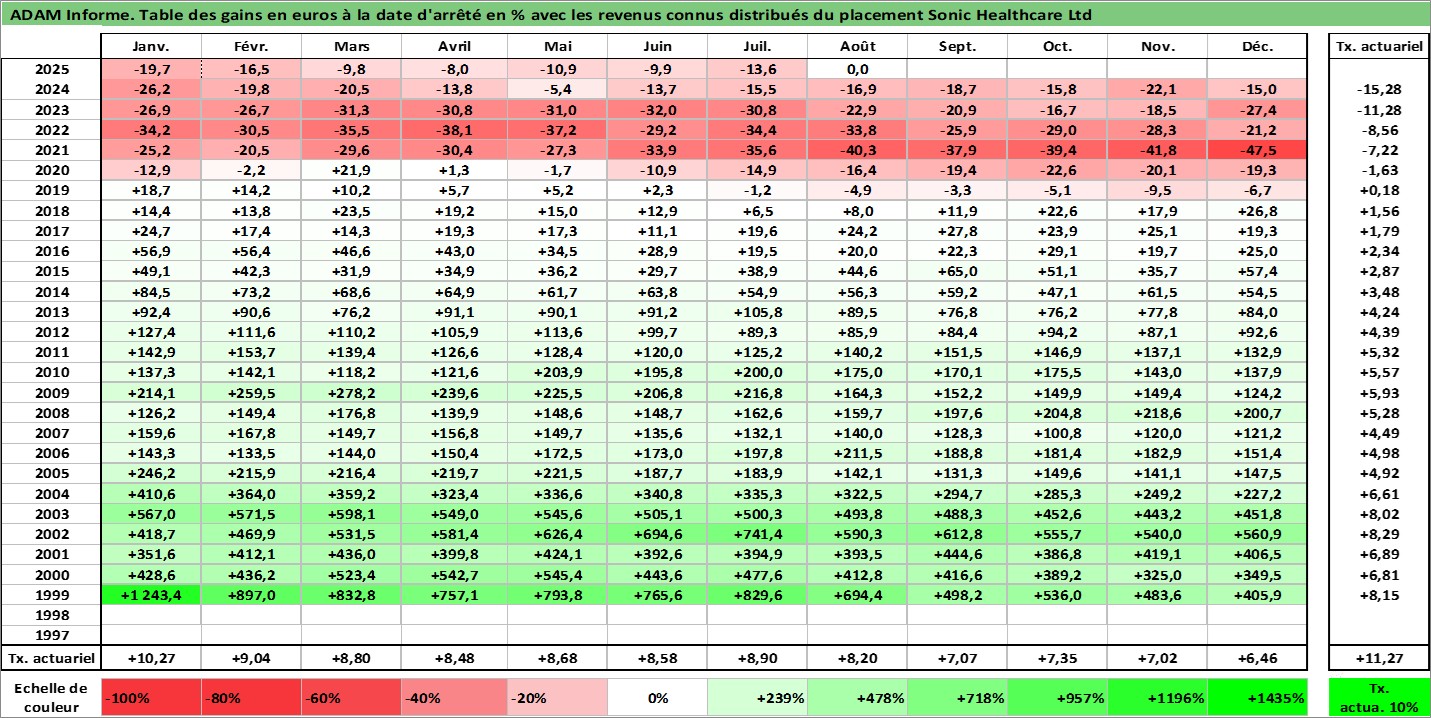The height and width of the screenshot is (718, 1431).
Task: Click the 'Déc.' column header
Action: (1257, 47)
